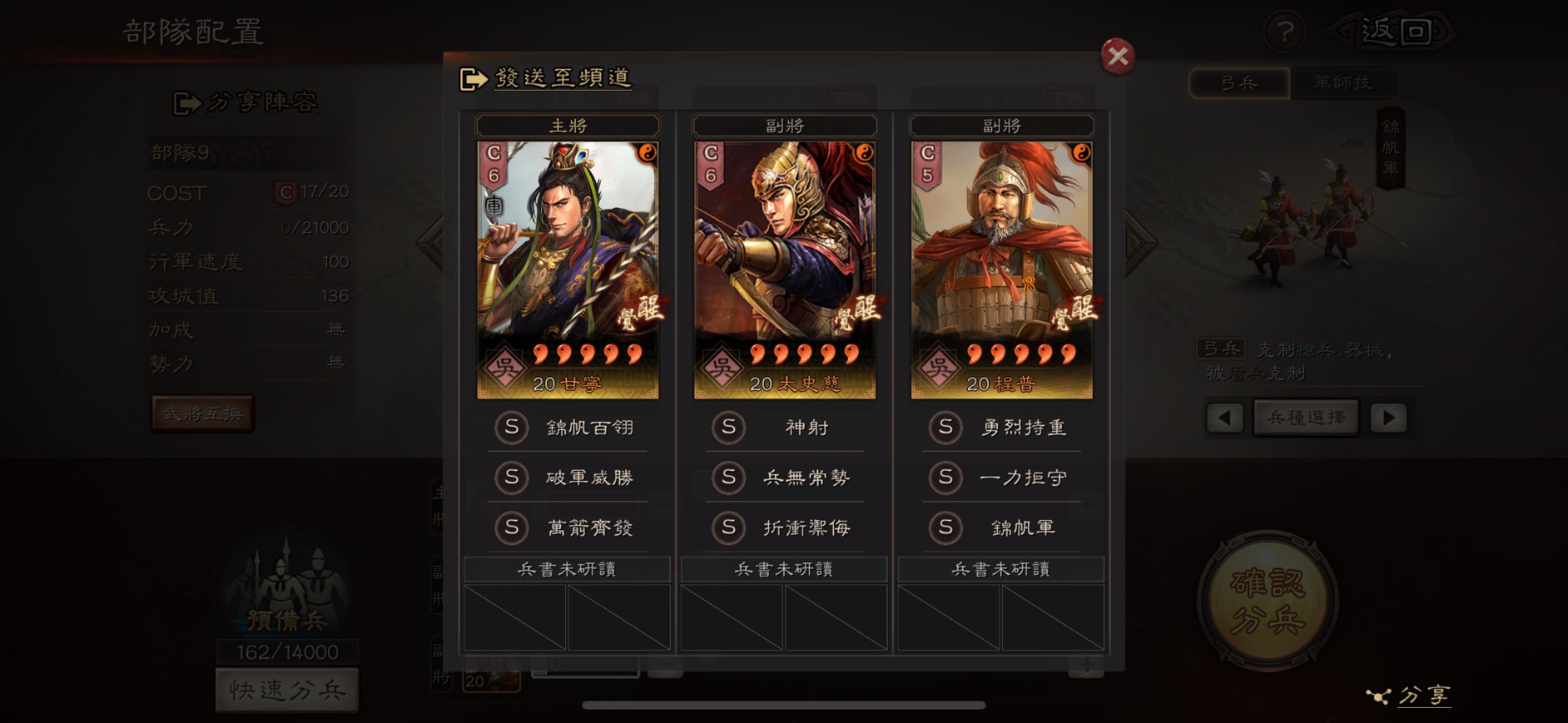Open 程普 general card portrait
Viewport: 1568px width, 723px height.
click(x=1002, y=270)
